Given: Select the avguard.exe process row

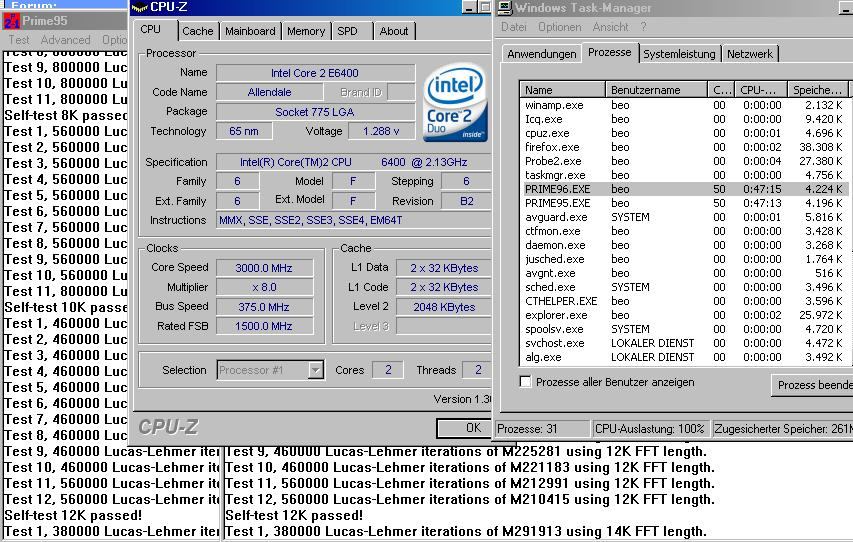Looking at the screenshot, I should click(684, 217).
